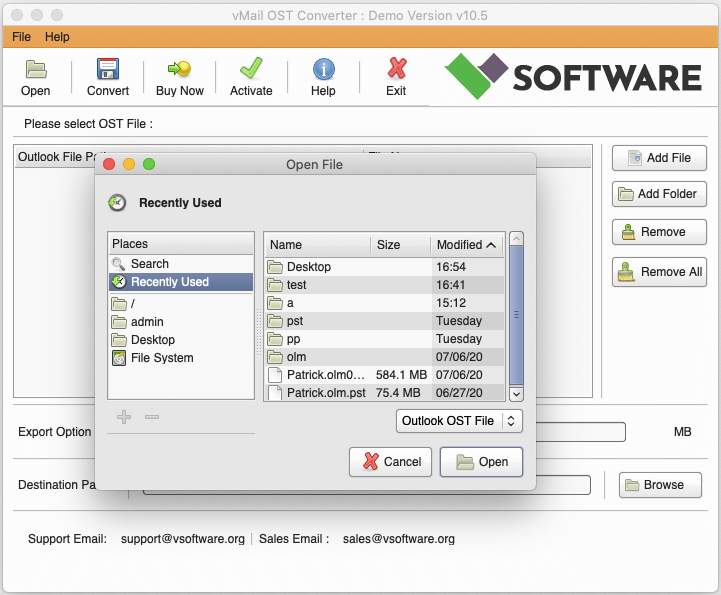Click the Patrick.olm.pst file icon
The image size is (721, 595).
click(275, 393)
